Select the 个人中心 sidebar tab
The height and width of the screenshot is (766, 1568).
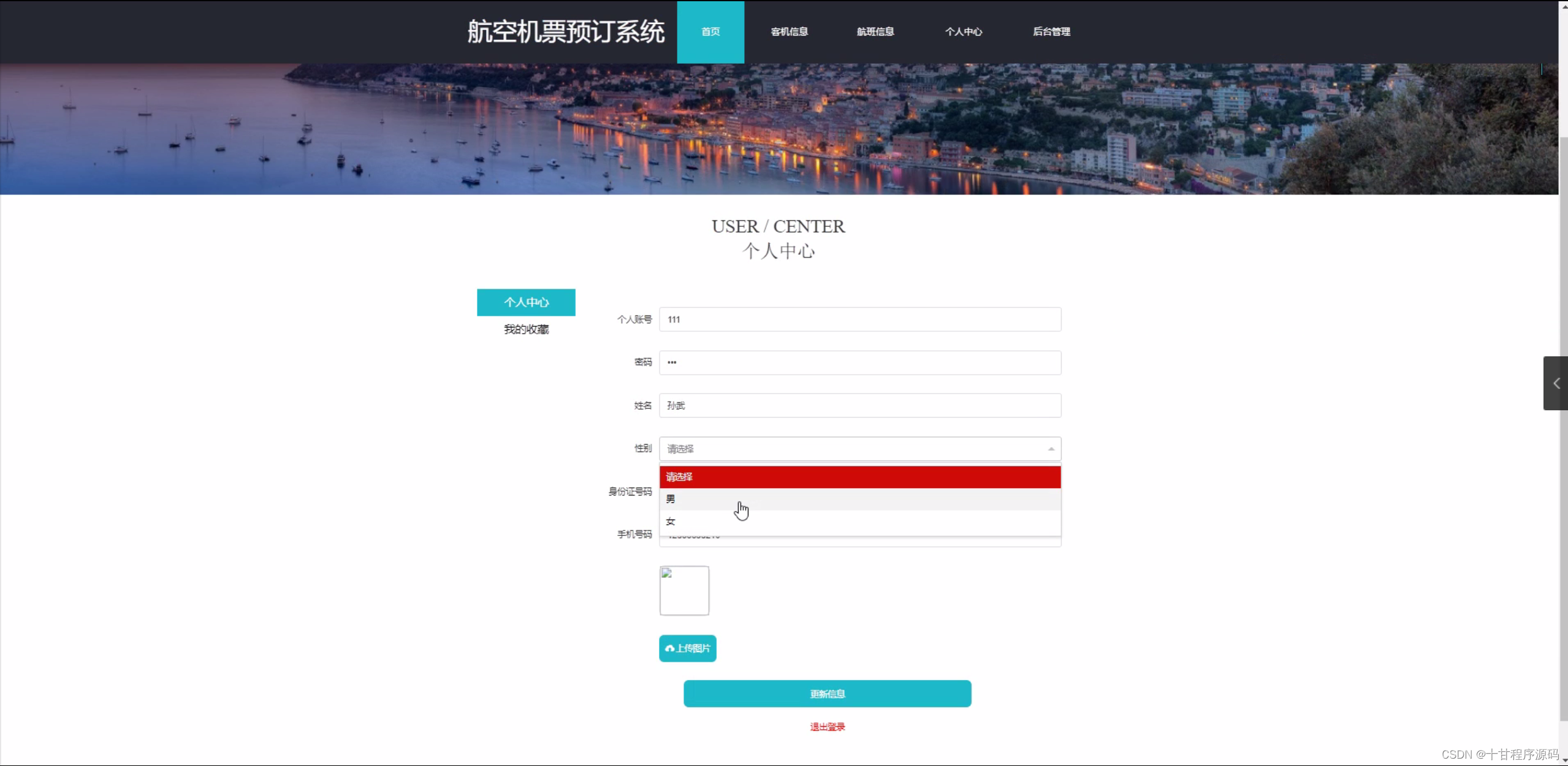[526, 302]
